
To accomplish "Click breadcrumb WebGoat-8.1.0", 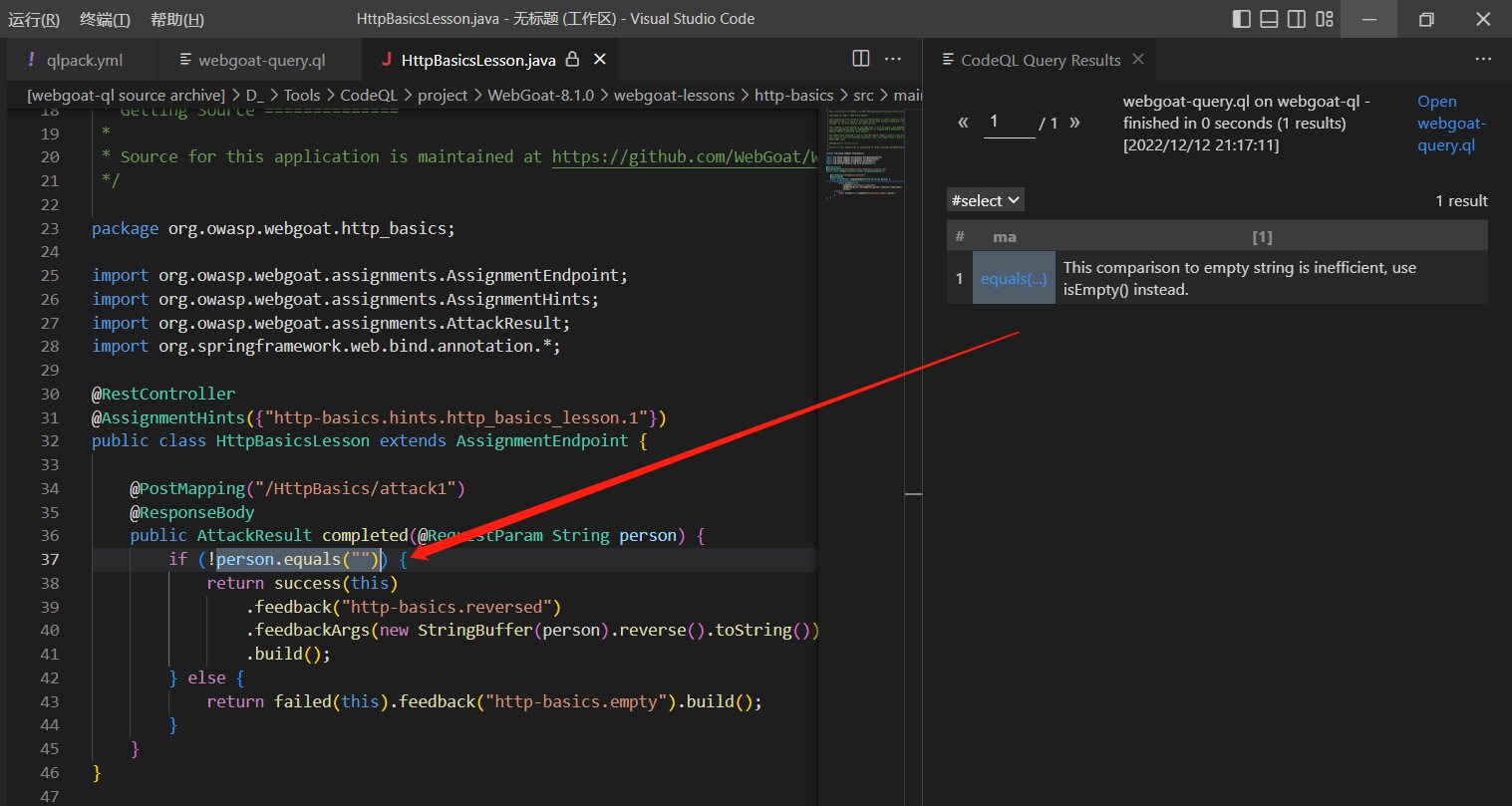I will click(x=540, y=95).
